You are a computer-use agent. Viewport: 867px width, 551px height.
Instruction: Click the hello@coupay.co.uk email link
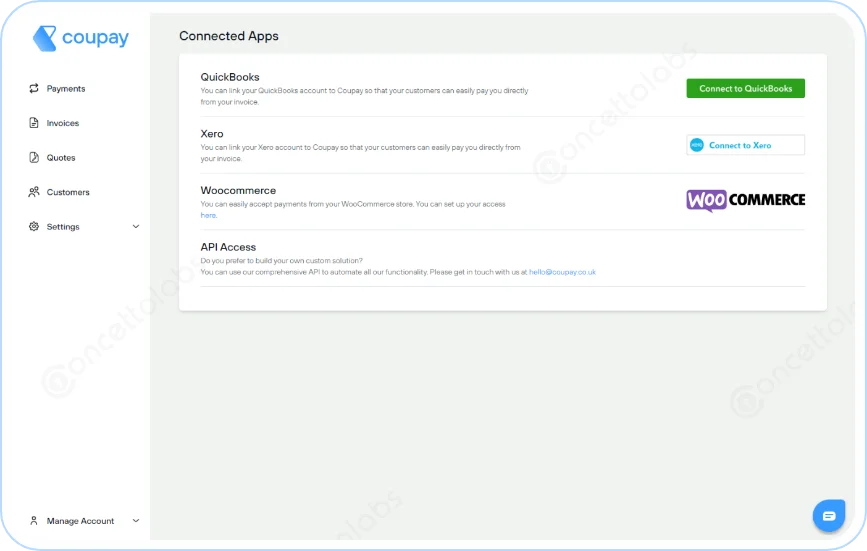562,272
